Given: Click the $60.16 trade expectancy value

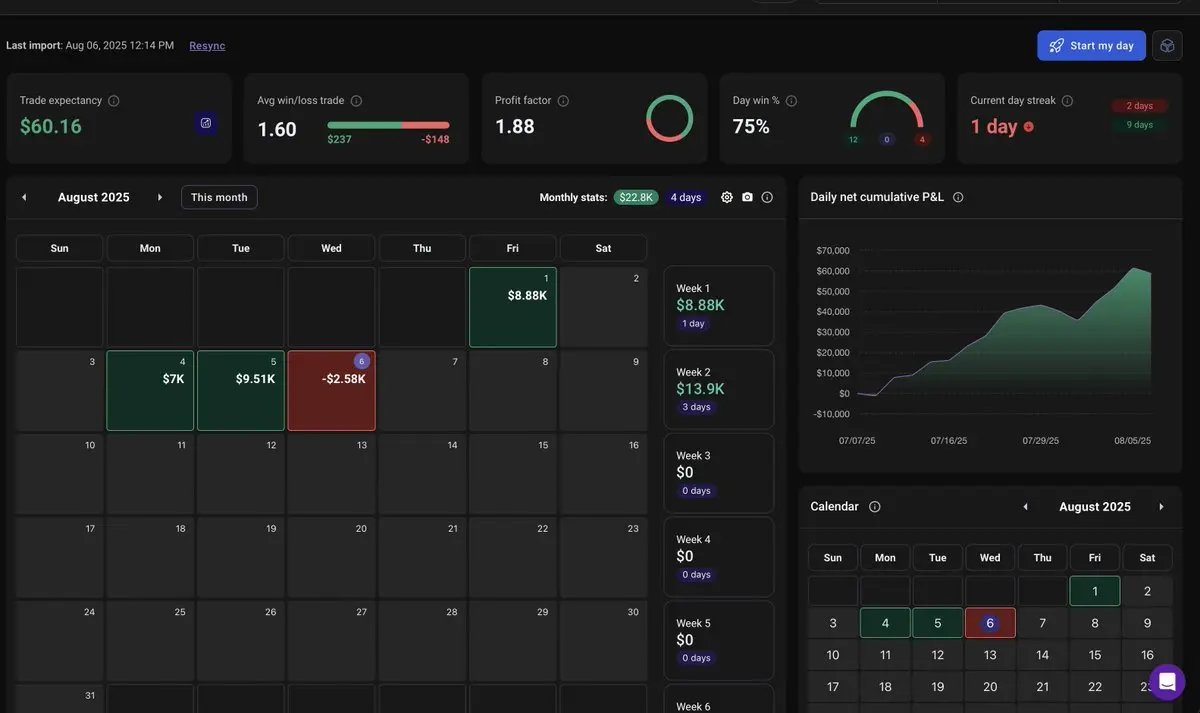Looking at the screenshot, I should click(x=51, y=127).
